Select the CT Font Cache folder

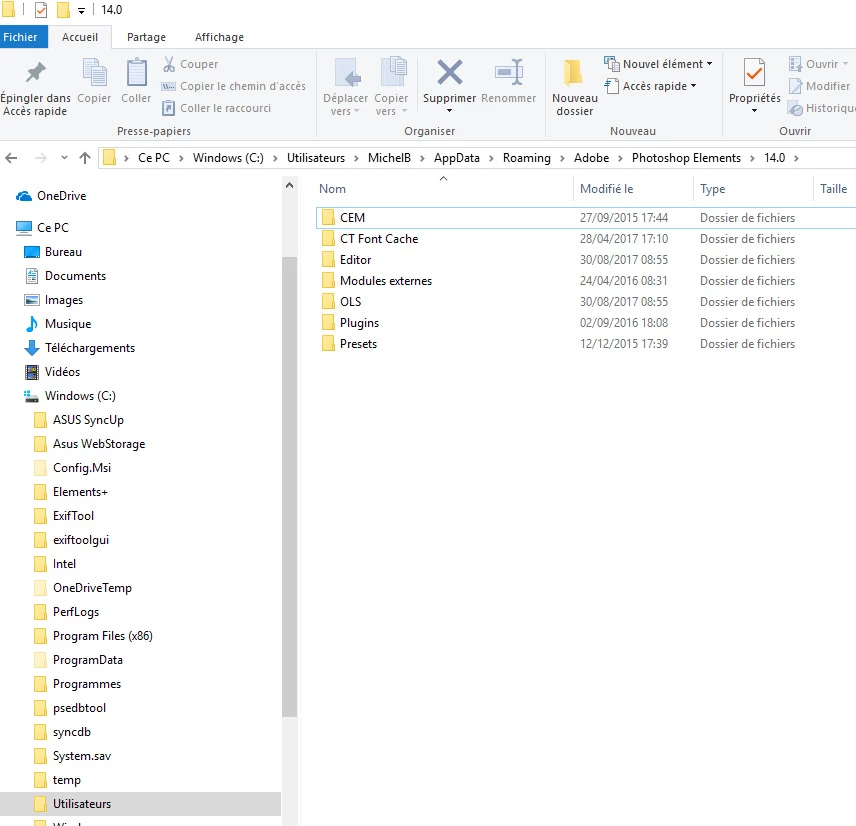coord(586,239)
